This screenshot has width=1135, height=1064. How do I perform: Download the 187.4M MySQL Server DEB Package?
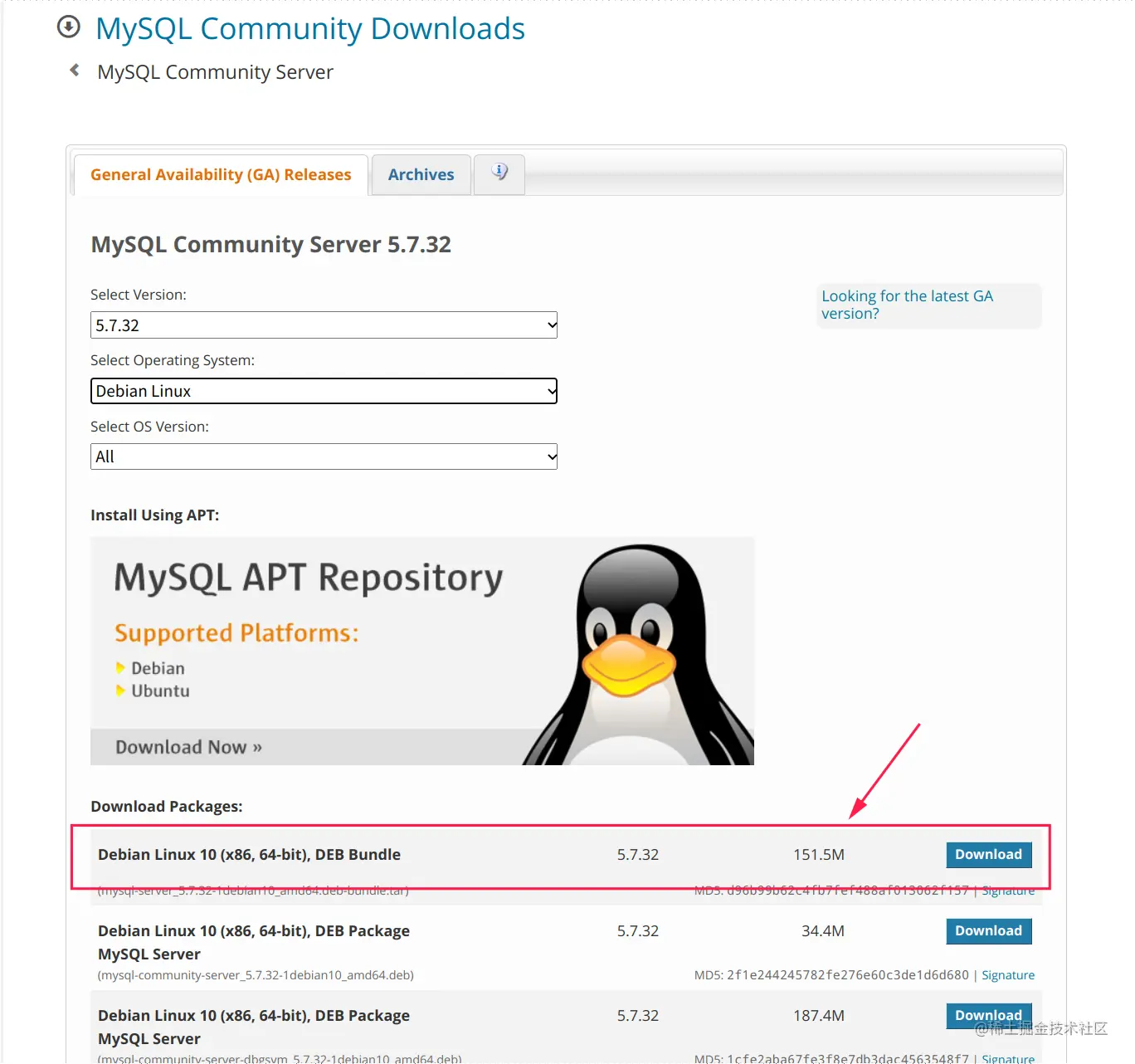(x=989, y=1016)
